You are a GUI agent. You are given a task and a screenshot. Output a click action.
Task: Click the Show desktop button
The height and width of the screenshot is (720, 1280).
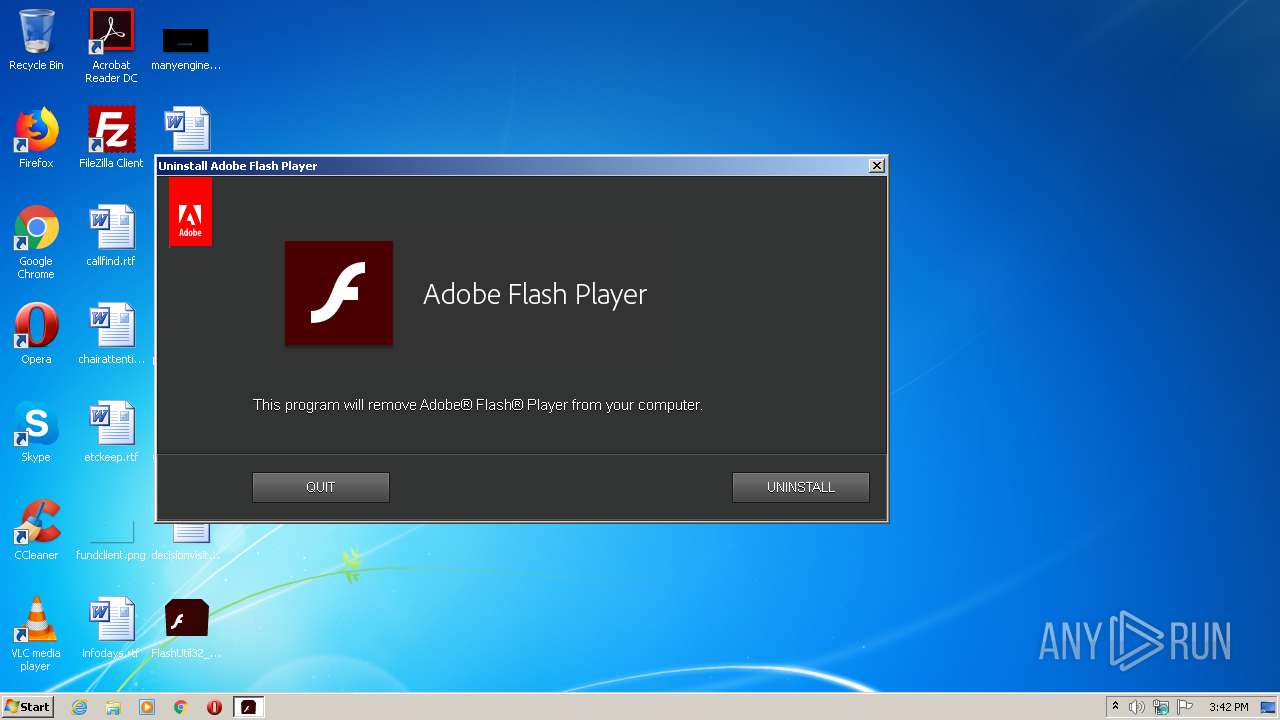point(1269,707)
